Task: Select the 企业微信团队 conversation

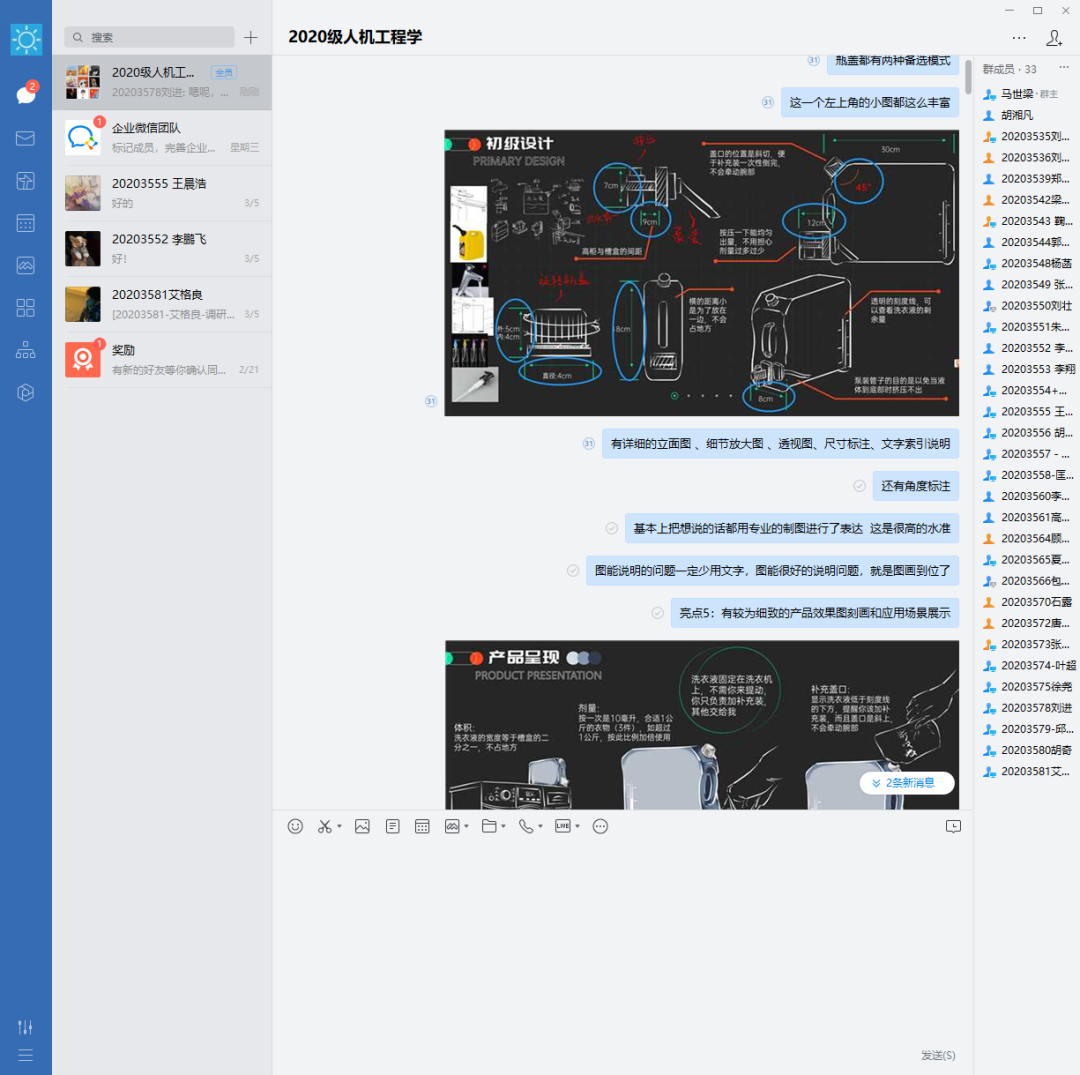Action: coord(161,137)
